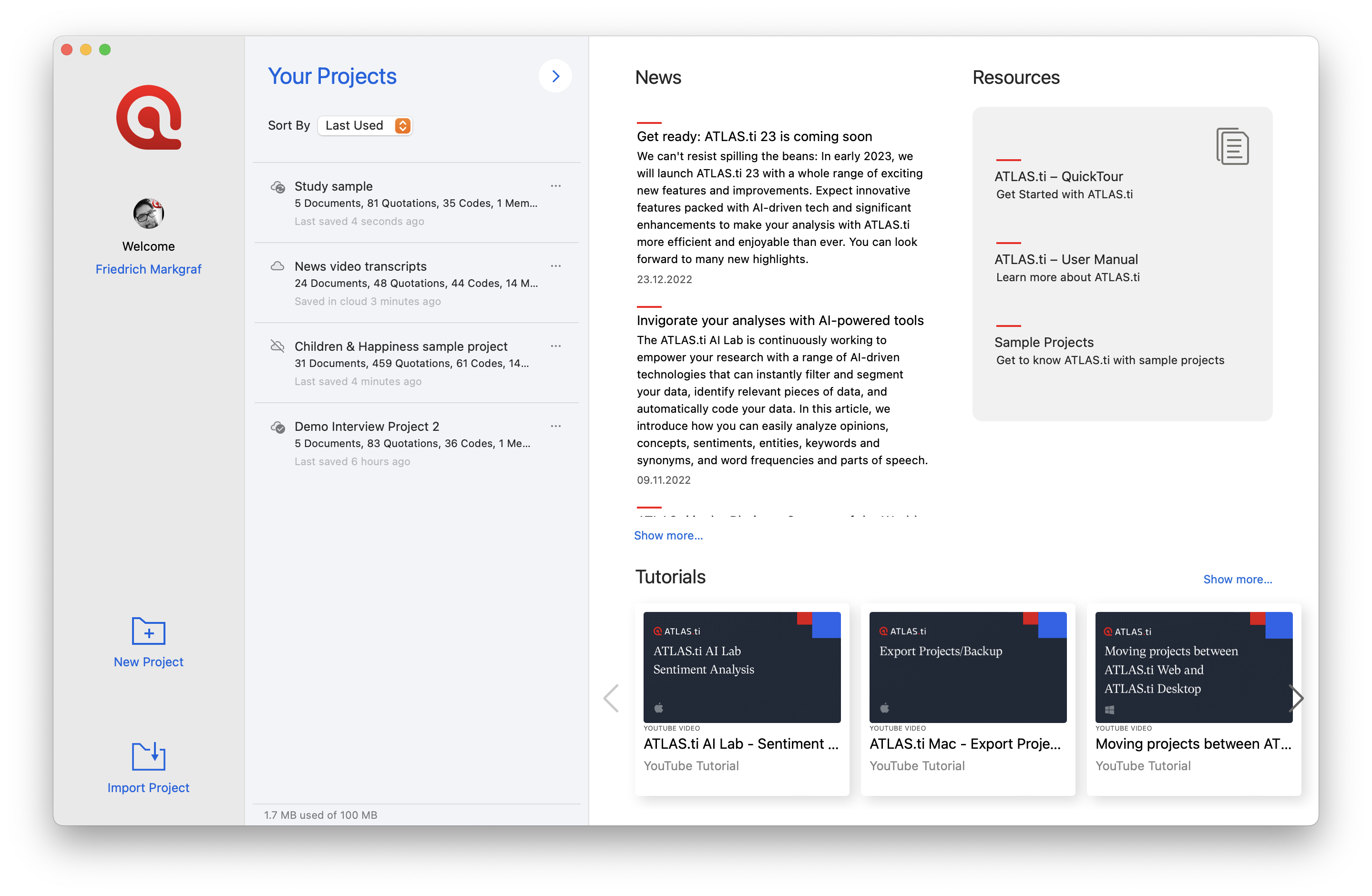The height and width of the screenshot is (896, 1372).
Task: Click the News video transcripts cloud icon
Action: (x=278, y=266)
